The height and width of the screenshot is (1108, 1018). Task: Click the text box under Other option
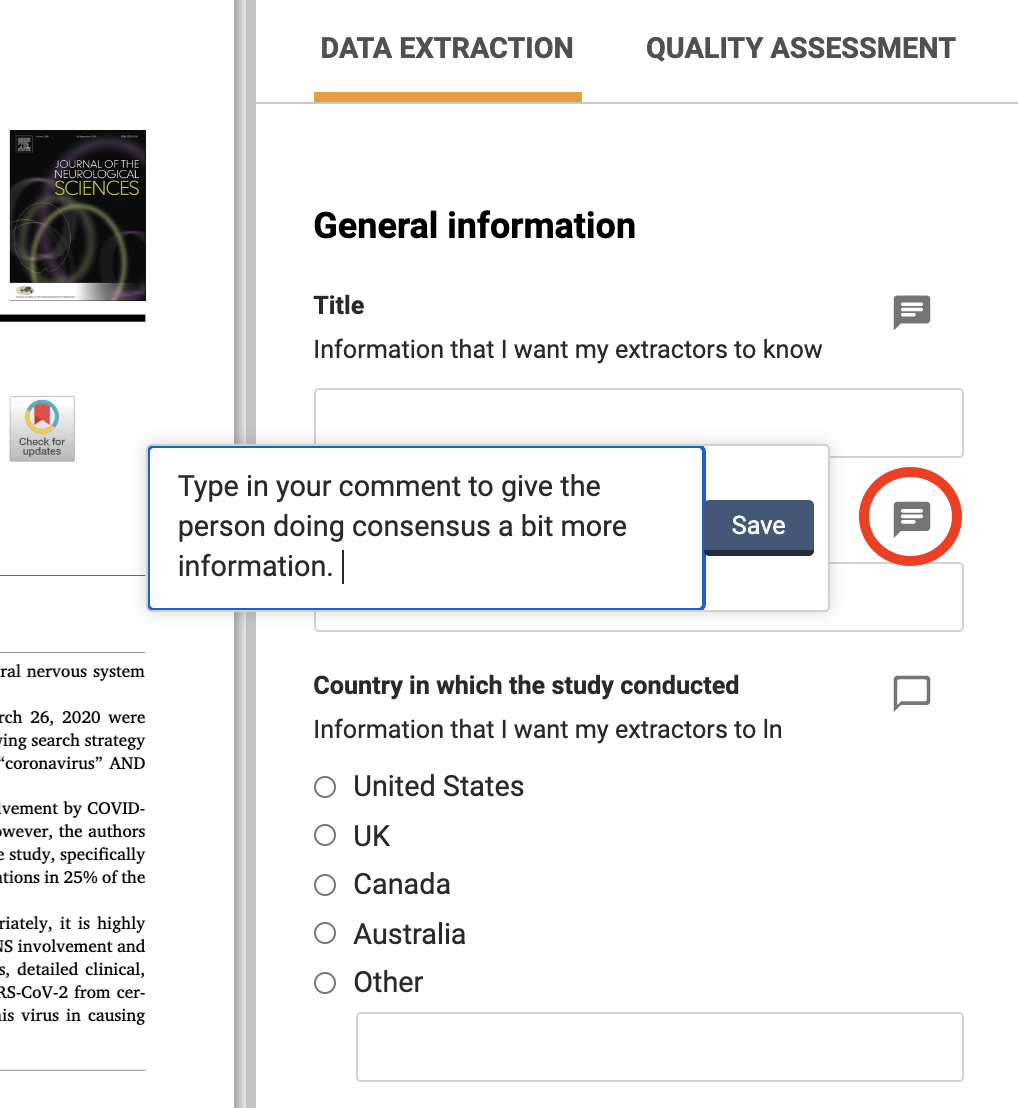[x=659, y=1046]
